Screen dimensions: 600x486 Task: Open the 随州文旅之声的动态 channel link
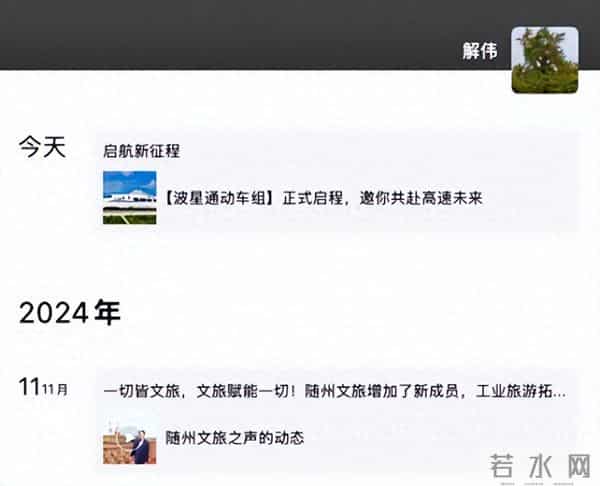(235, 438)
